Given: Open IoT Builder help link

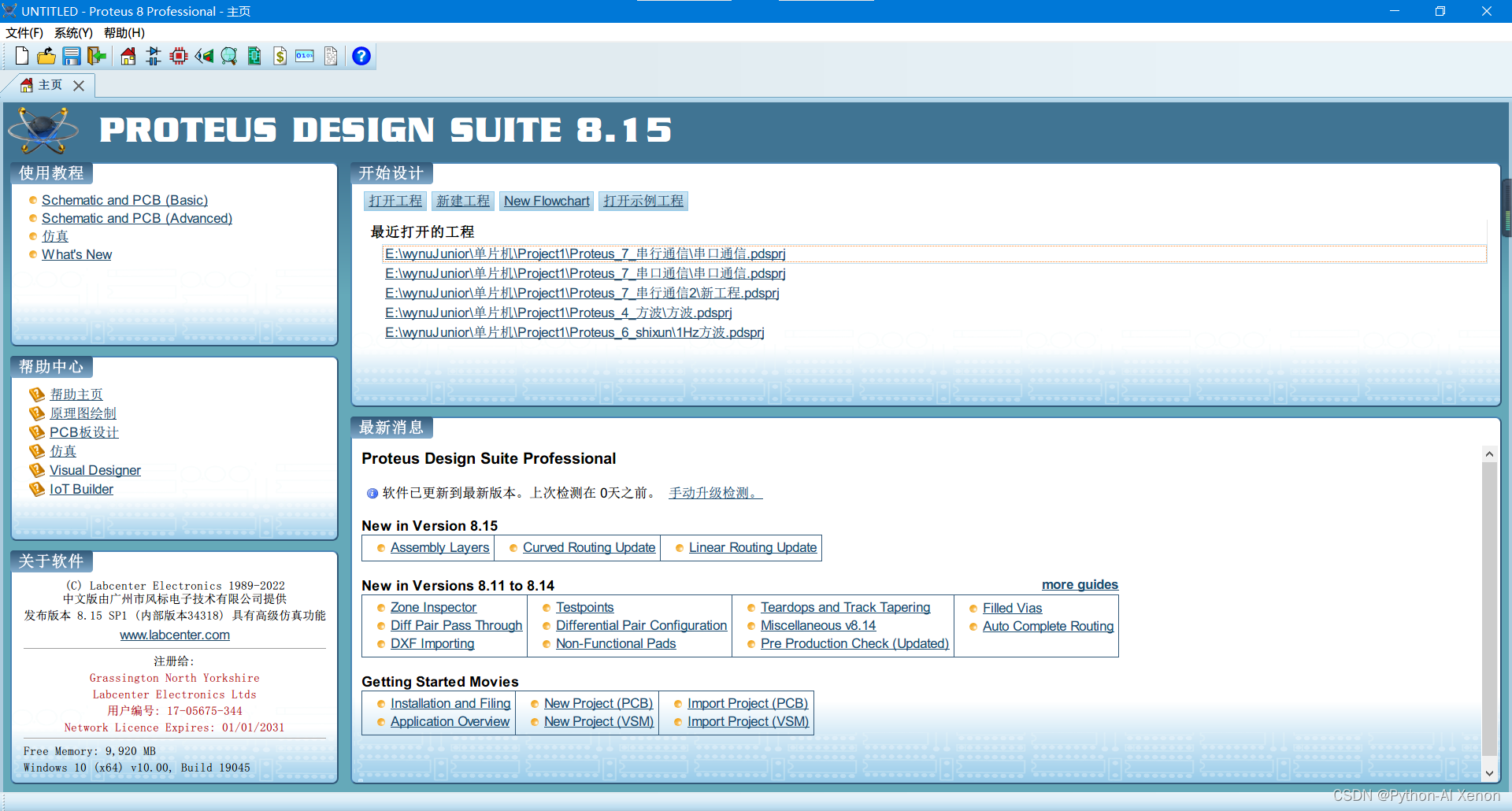Looking at the screenshot, I should [81, 489].
